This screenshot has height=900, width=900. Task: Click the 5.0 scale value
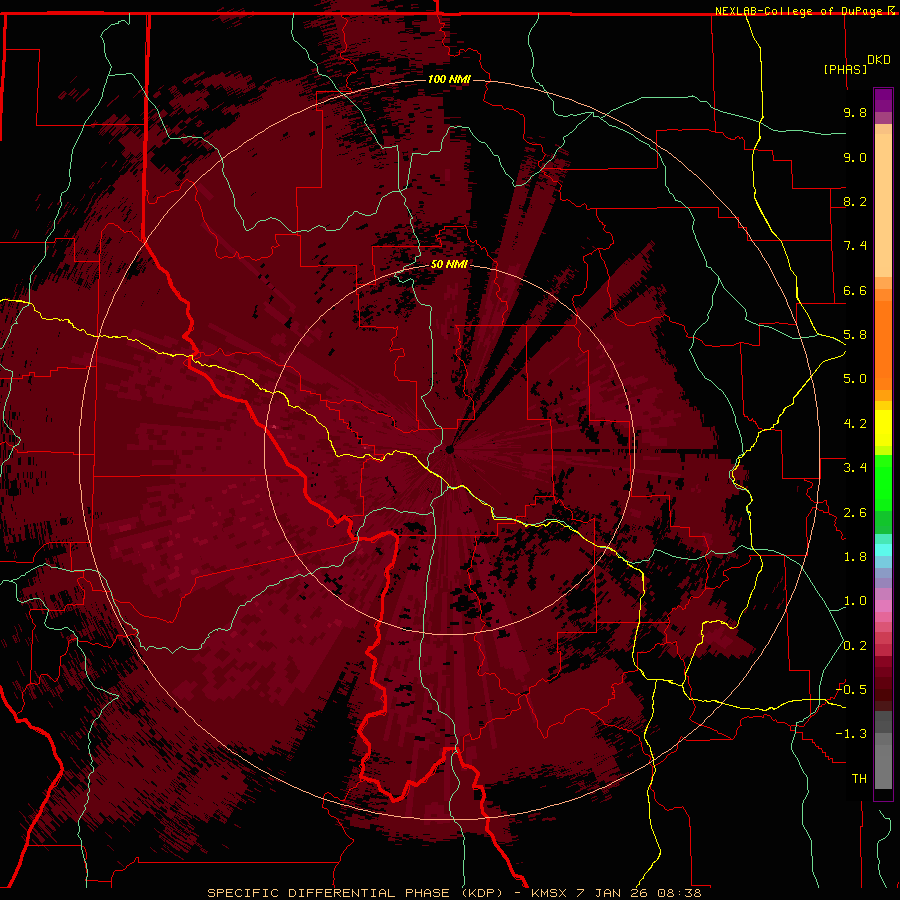point(855,379)
